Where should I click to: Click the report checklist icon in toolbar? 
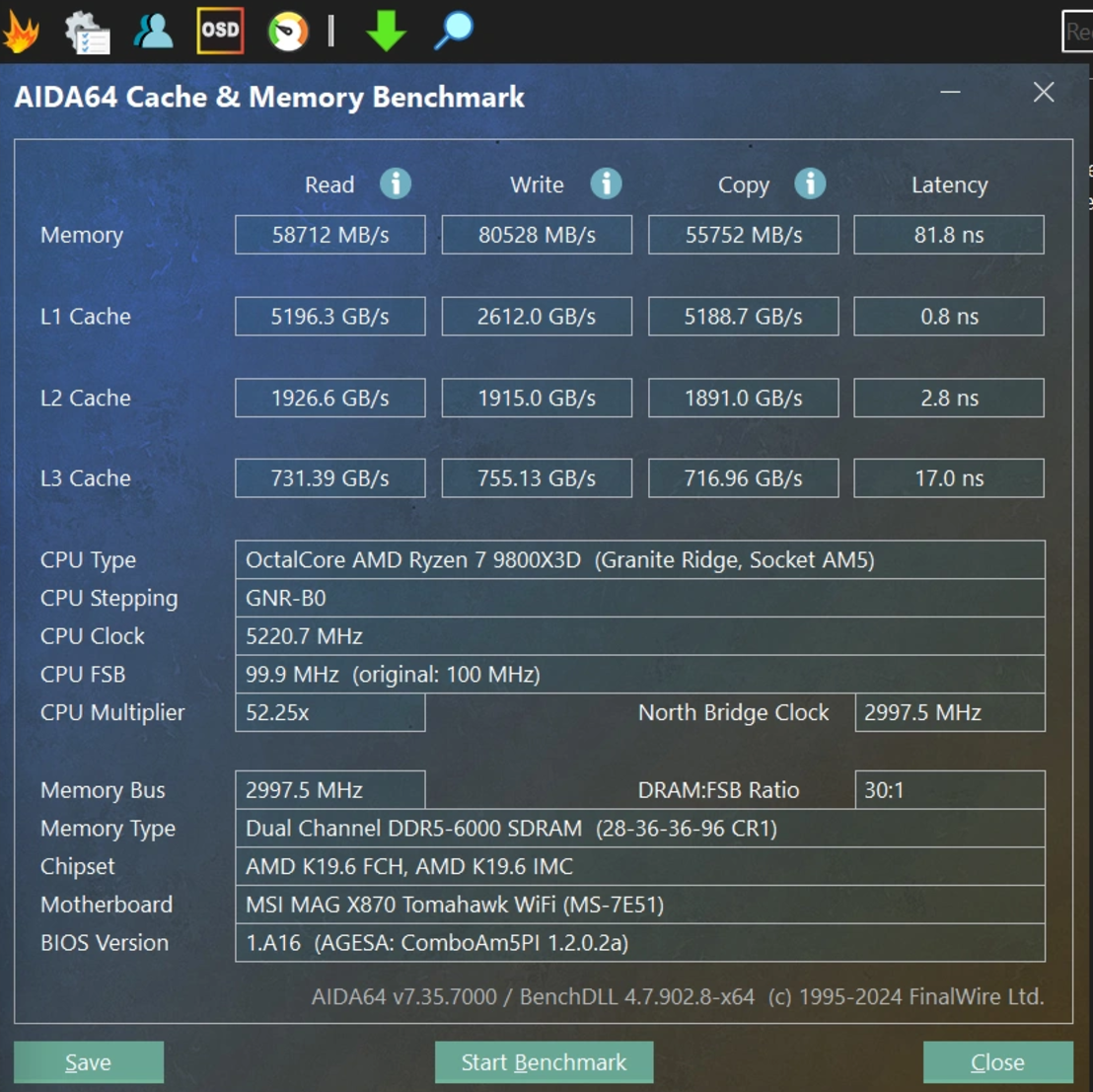click(x=87, y=32)
